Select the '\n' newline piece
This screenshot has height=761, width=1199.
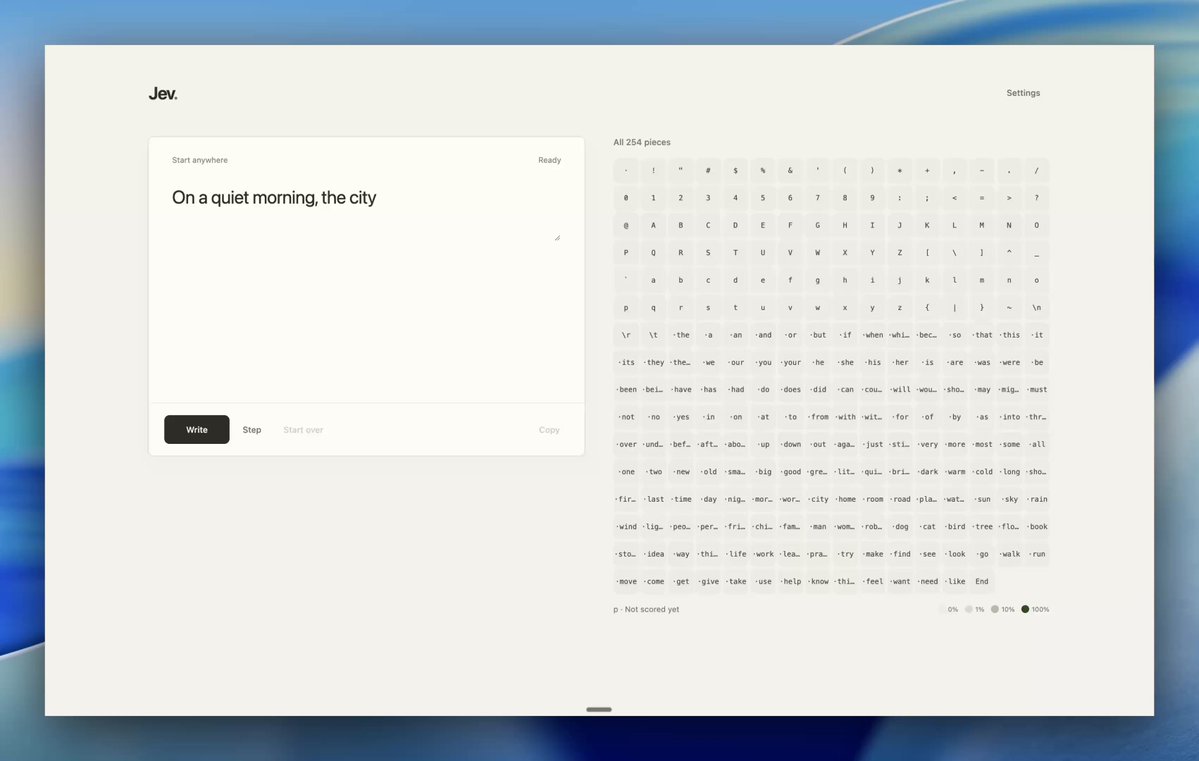(x=1037, y=307)
